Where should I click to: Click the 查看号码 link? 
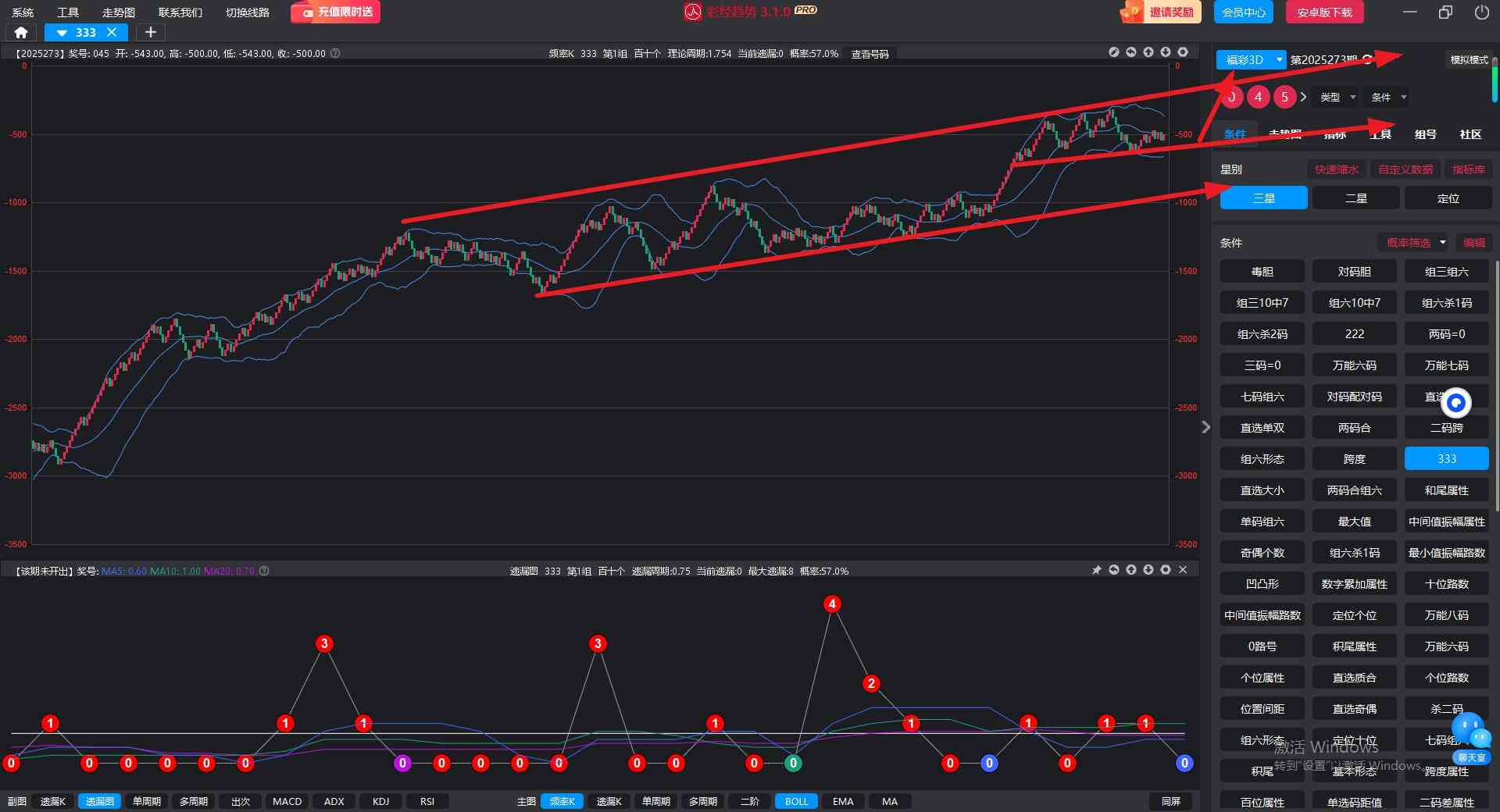coord(870,54)
